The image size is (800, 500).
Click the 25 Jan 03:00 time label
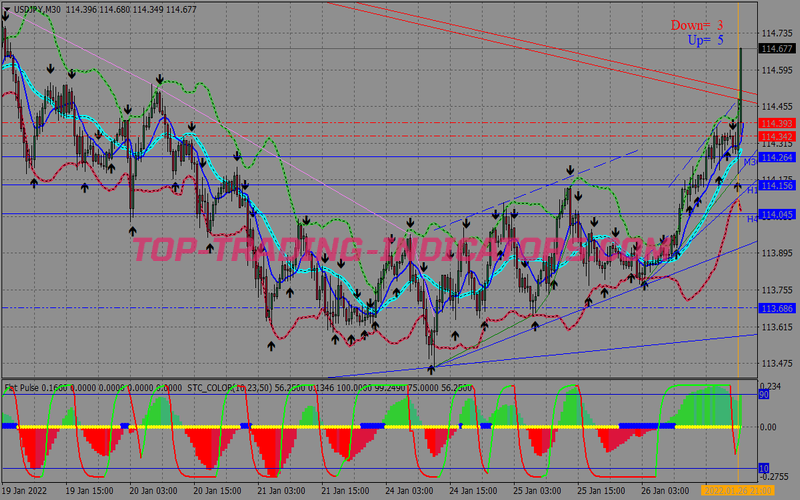pos(537,491)
